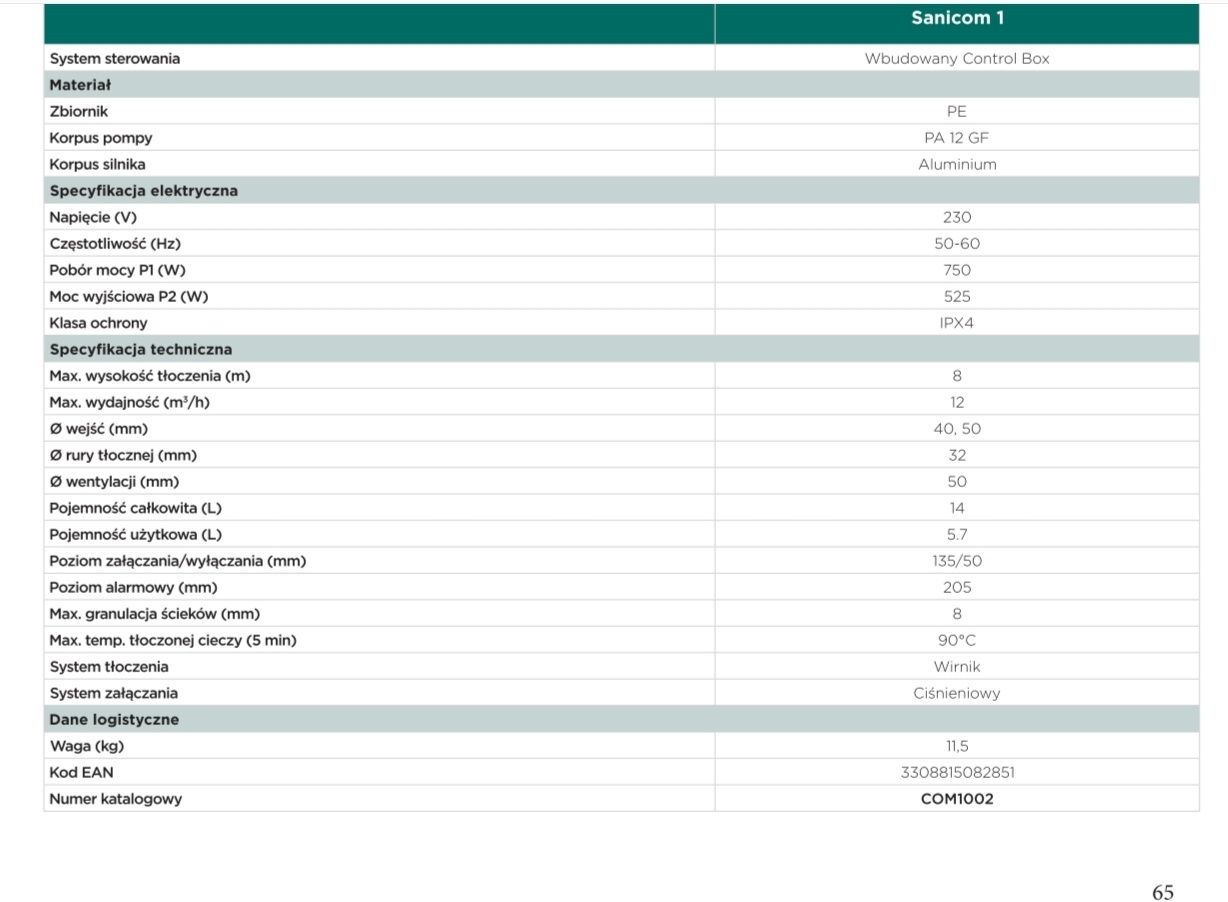Select the discharge pipe value "32"
The image size is (1228, 902).
pos(957,455)
